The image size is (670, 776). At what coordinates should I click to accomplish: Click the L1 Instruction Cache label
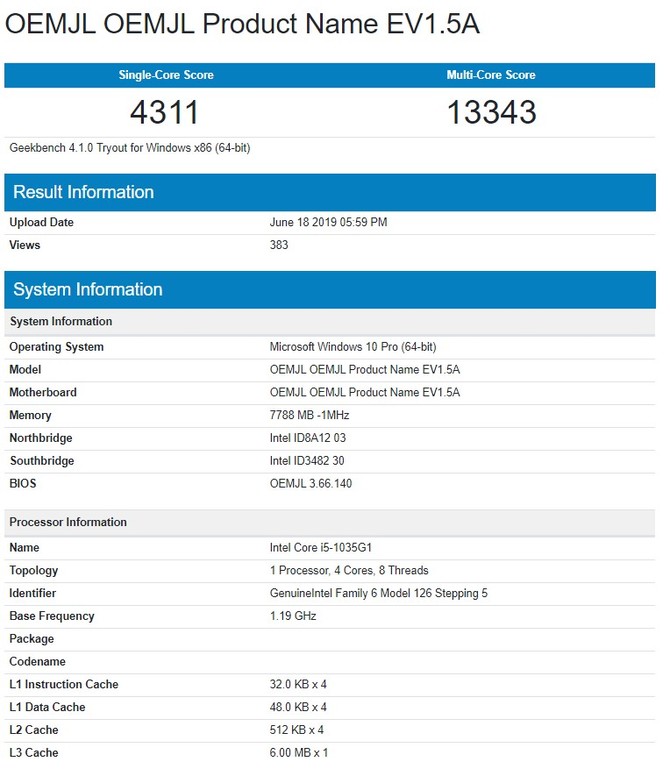point(64,684)
